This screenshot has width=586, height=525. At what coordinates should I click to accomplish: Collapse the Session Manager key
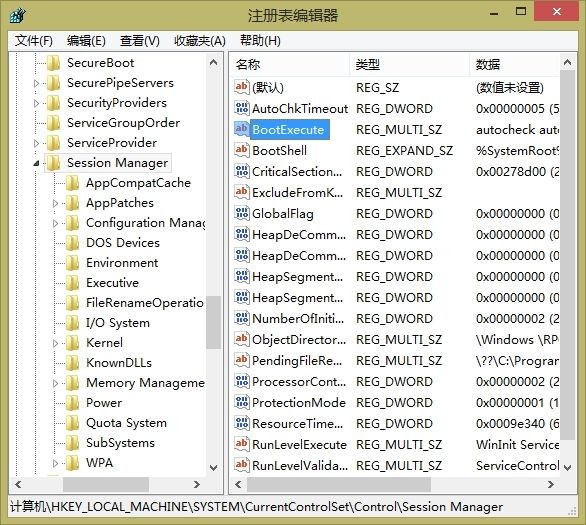pyautogui.click(x=36, y=163)
